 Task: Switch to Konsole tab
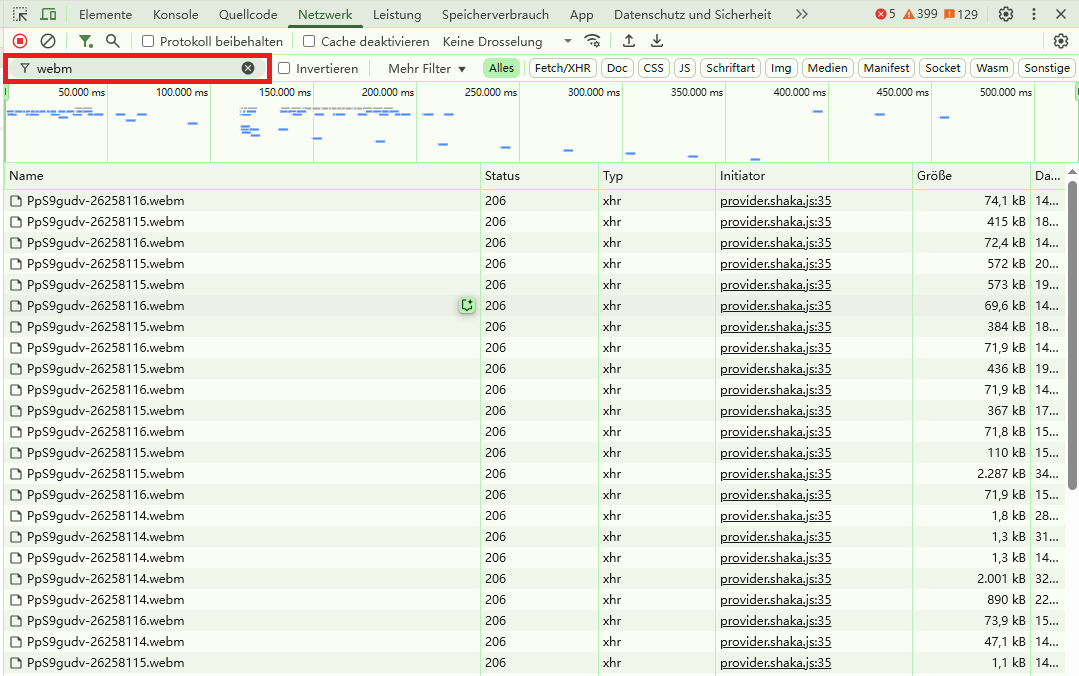(175, 14)
